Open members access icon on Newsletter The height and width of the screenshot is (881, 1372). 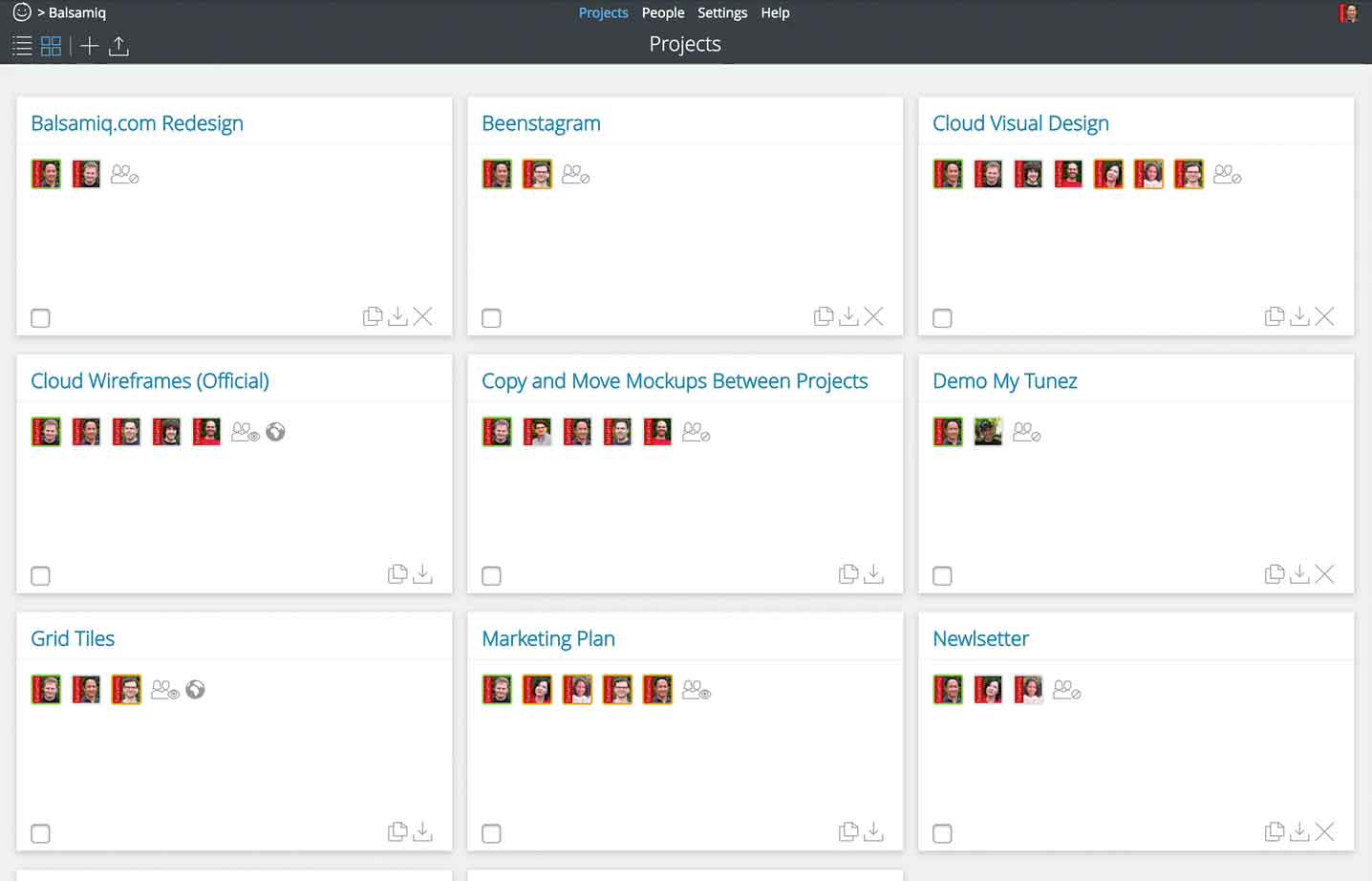(x=1067, y=690)
